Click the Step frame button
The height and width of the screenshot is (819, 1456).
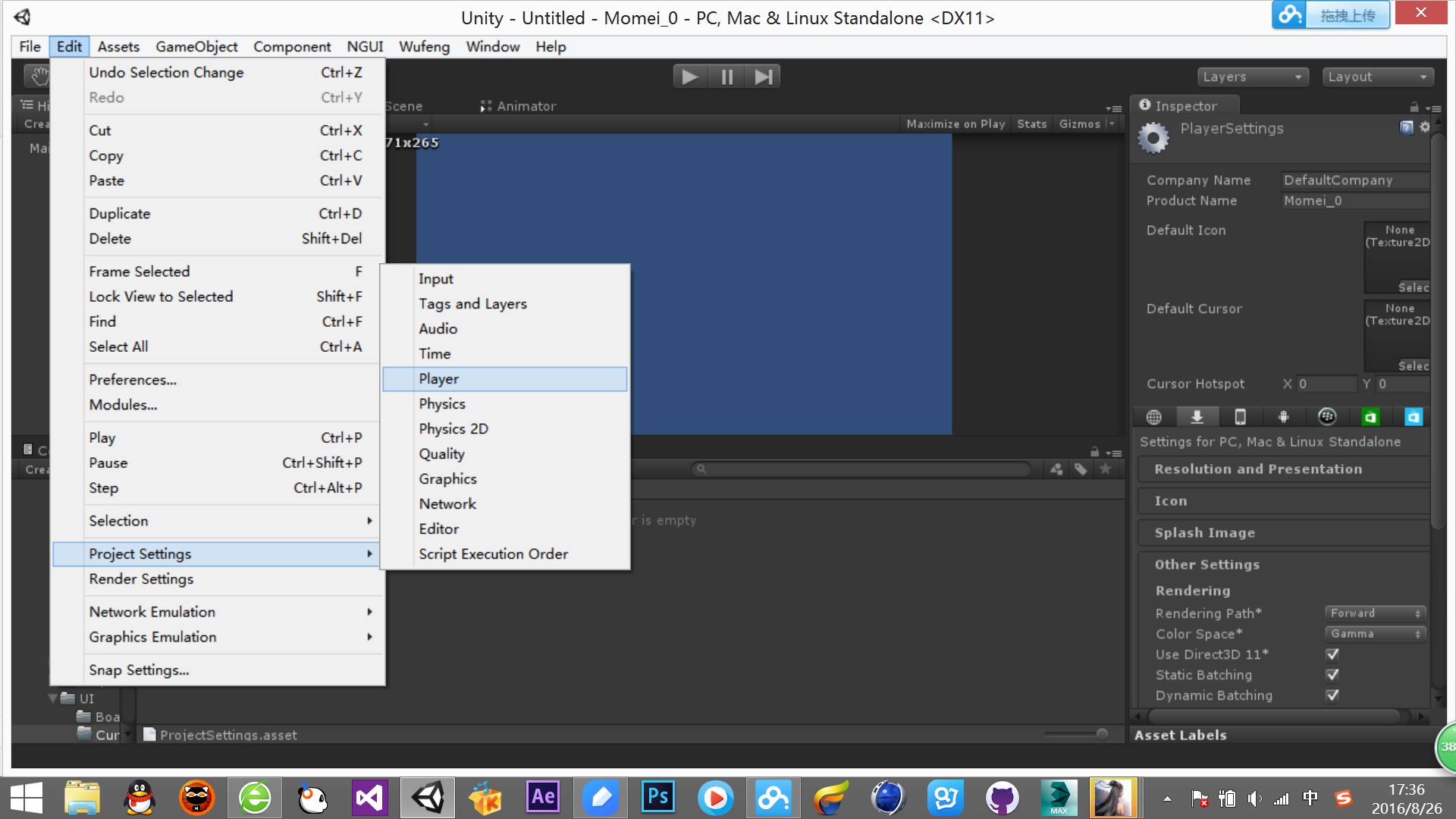coord(763,77)
